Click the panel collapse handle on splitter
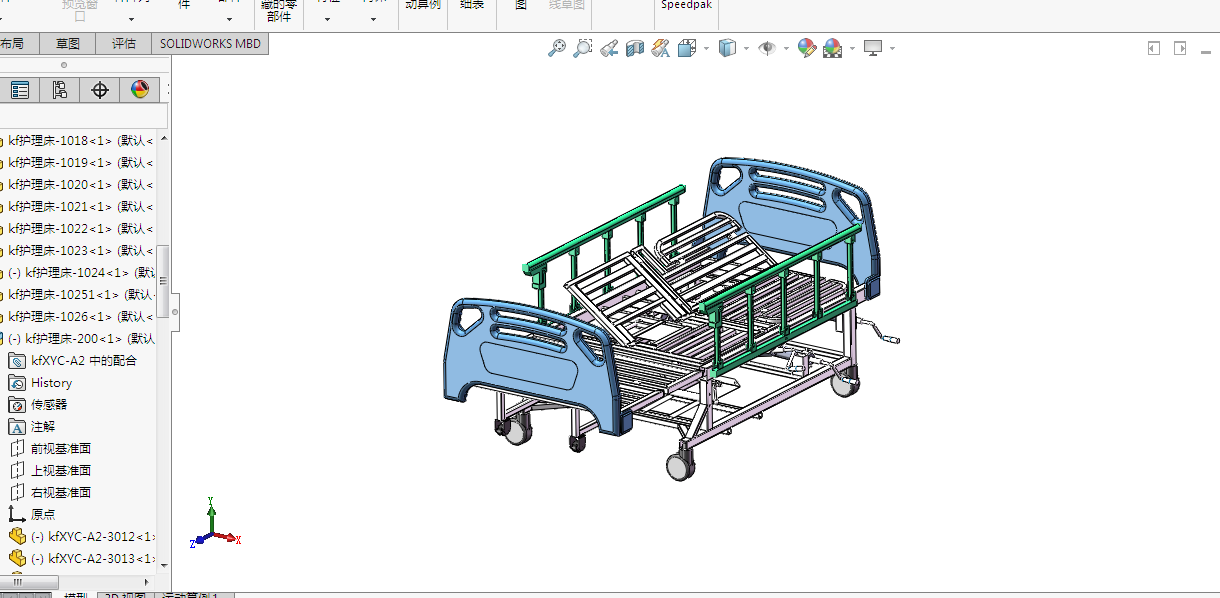This screenshot has height=598, width=1220. pos(175,311)
